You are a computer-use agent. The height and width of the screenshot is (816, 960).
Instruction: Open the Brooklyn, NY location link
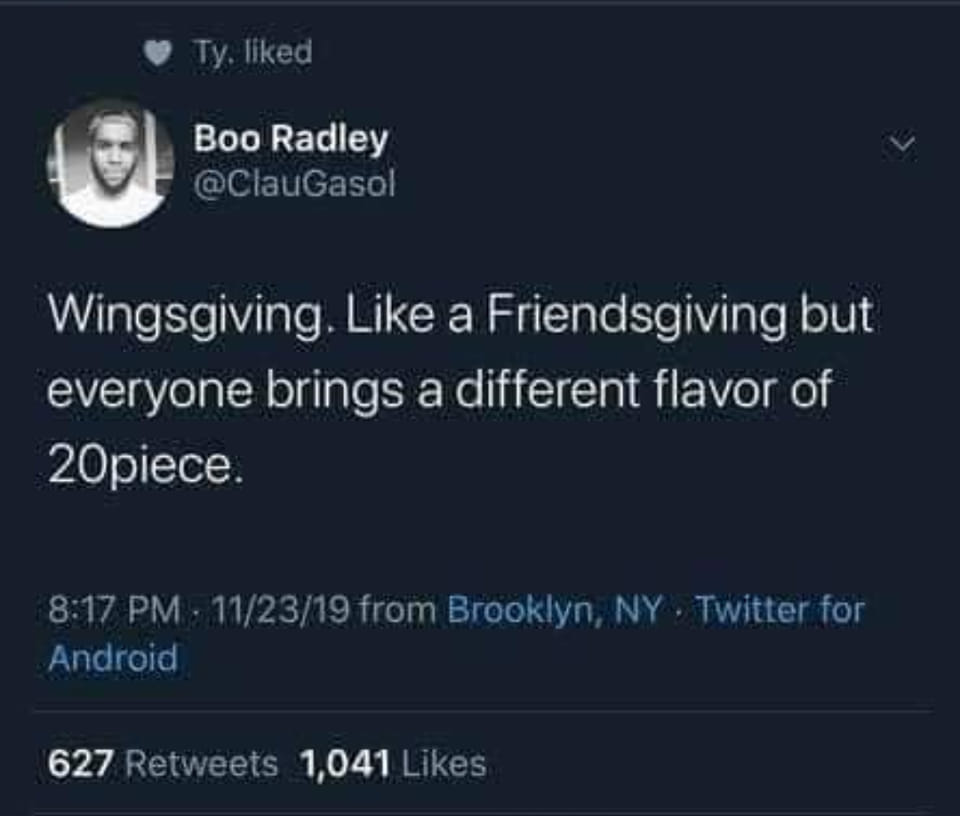[554, 609]
